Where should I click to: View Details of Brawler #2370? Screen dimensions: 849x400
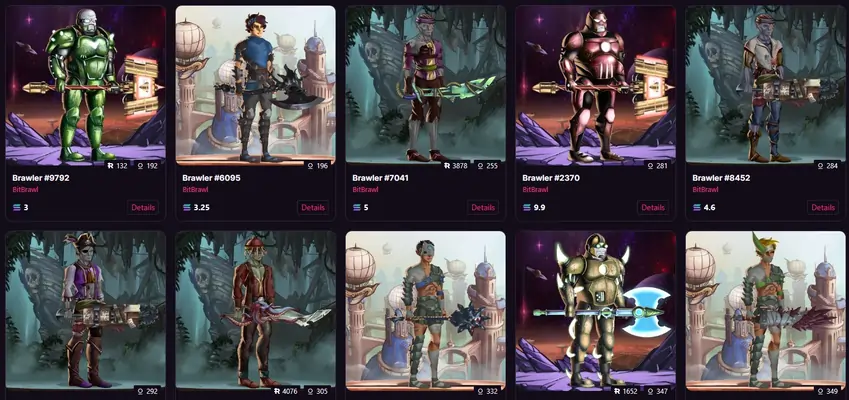pos(653,207)
